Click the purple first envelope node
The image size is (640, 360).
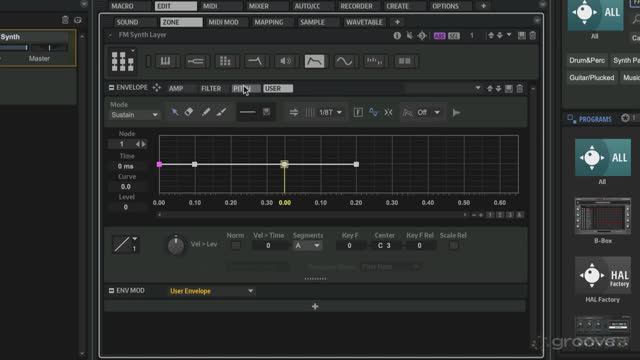[x=159, y=164]
